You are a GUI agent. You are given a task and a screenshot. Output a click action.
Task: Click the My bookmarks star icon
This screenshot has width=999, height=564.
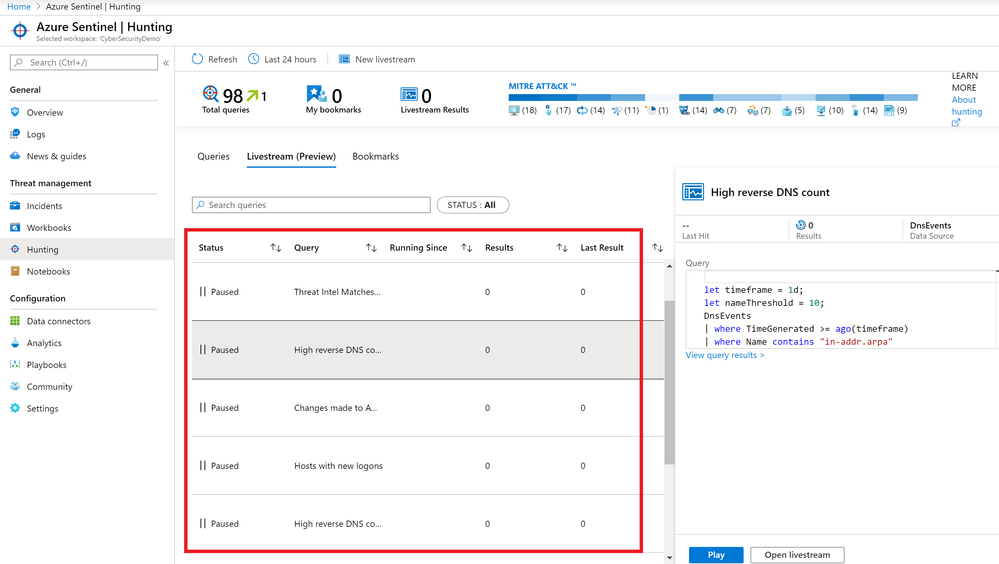pyautogui.click(x=316, y=94)
